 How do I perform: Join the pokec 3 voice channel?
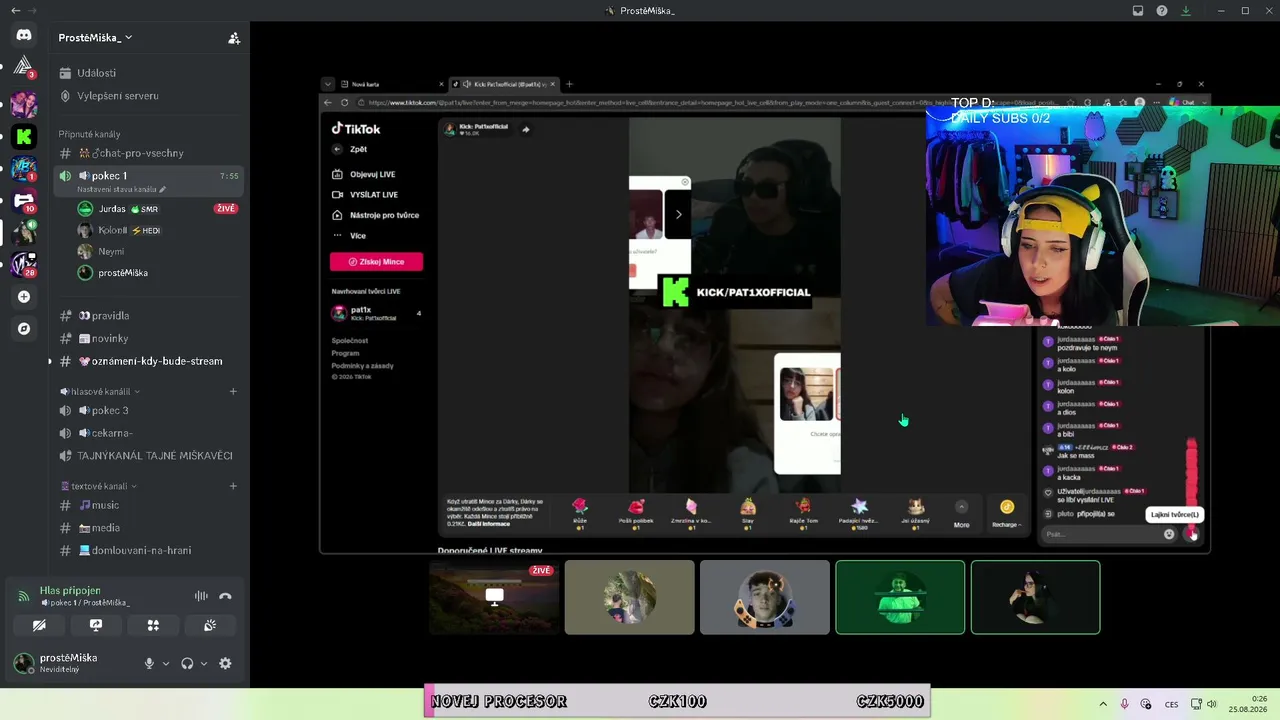[x=148, y=410]
